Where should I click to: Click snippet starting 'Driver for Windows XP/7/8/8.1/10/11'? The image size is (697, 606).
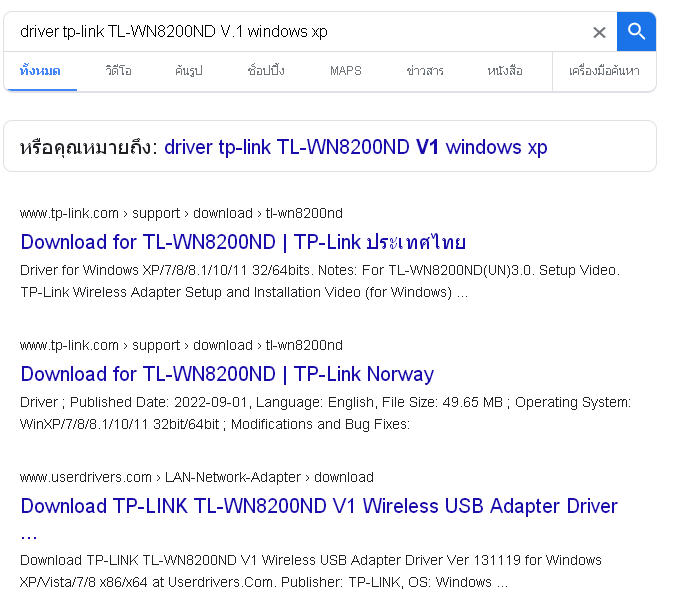pyautogui.click(x=320, y=281)
